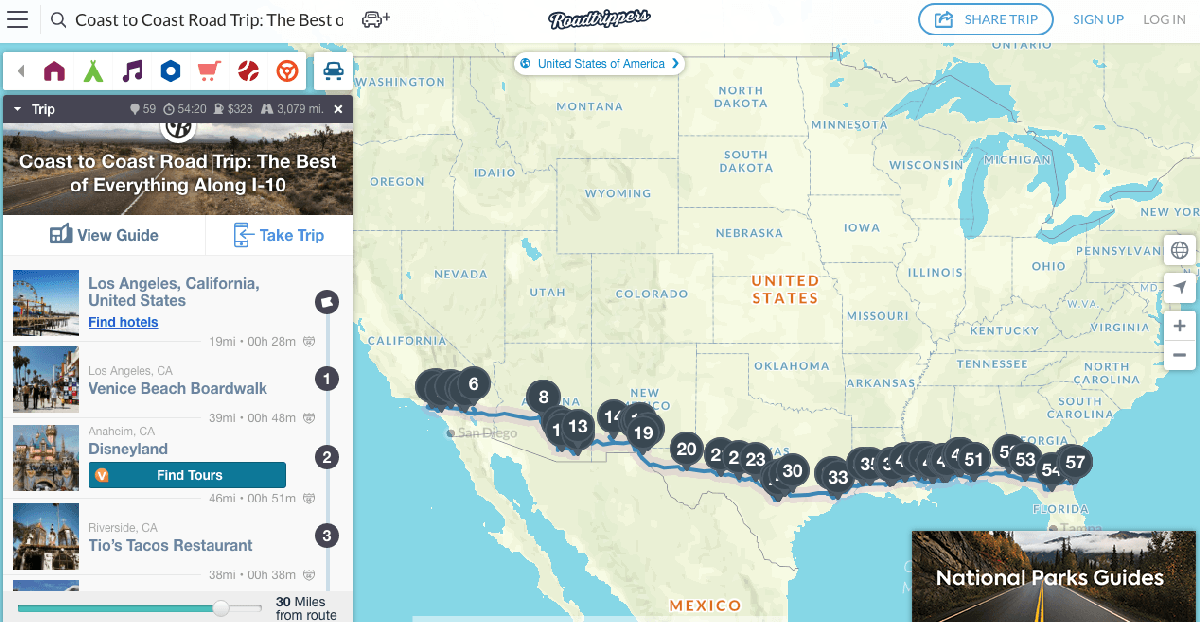The image size is (1200, 622).
Task: Collapse the Trip panel arrow
Action: [17, 109]
